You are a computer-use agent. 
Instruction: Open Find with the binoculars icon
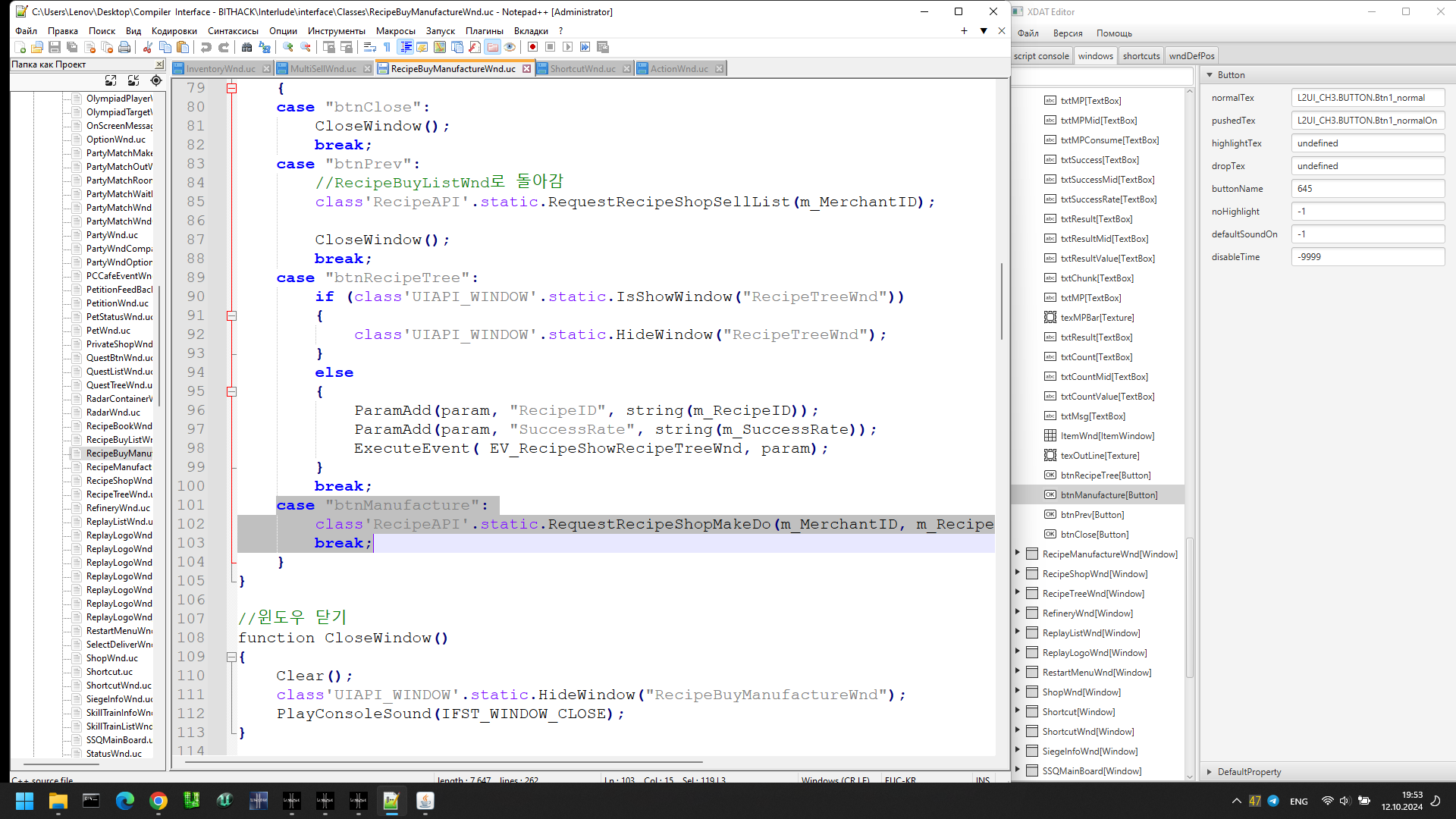tap(247, 47)
